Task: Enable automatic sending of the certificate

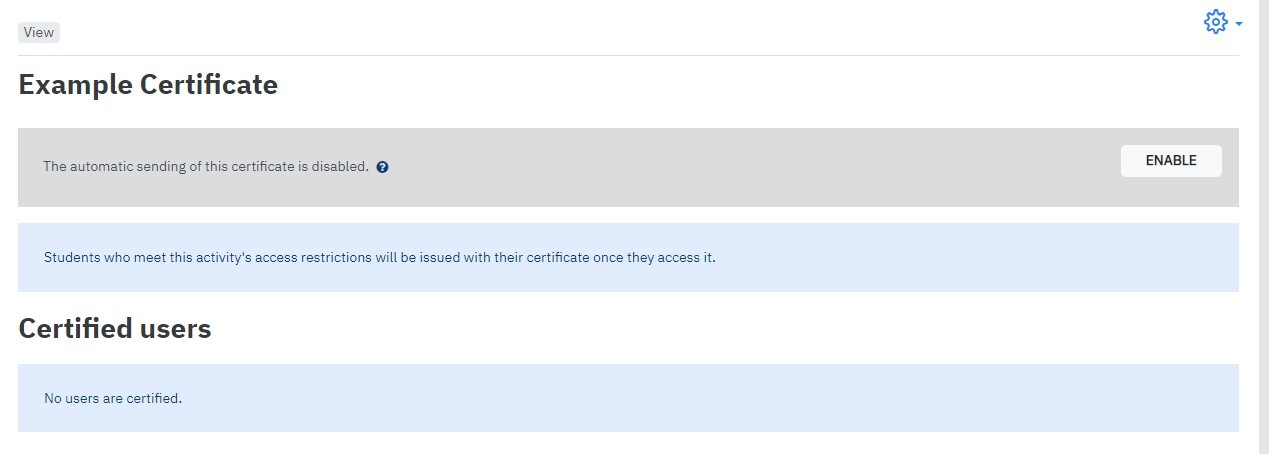Action: click(1171, 161)
